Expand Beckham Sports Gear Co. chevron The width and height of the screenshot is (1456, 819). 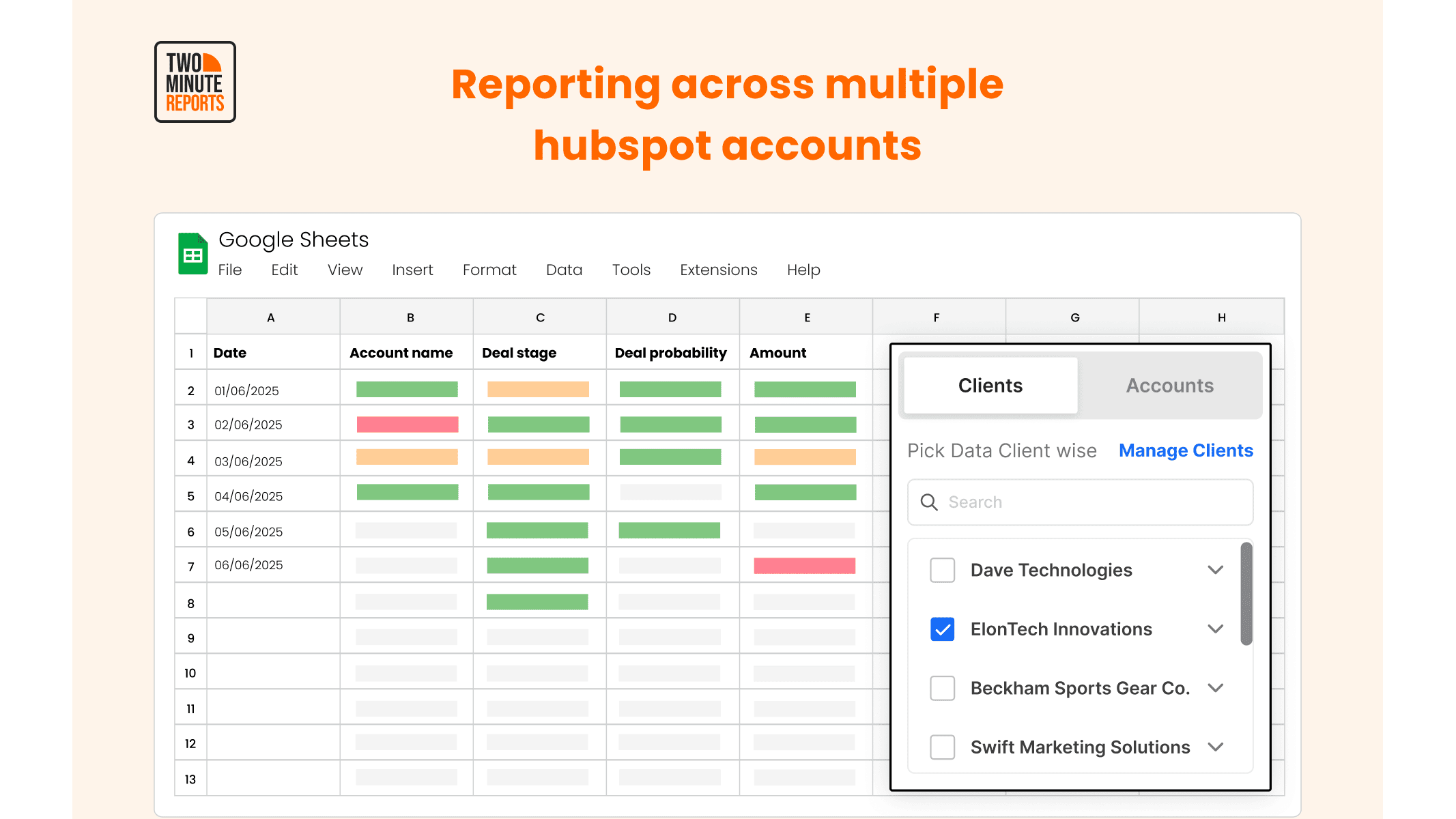(1215, 688)
